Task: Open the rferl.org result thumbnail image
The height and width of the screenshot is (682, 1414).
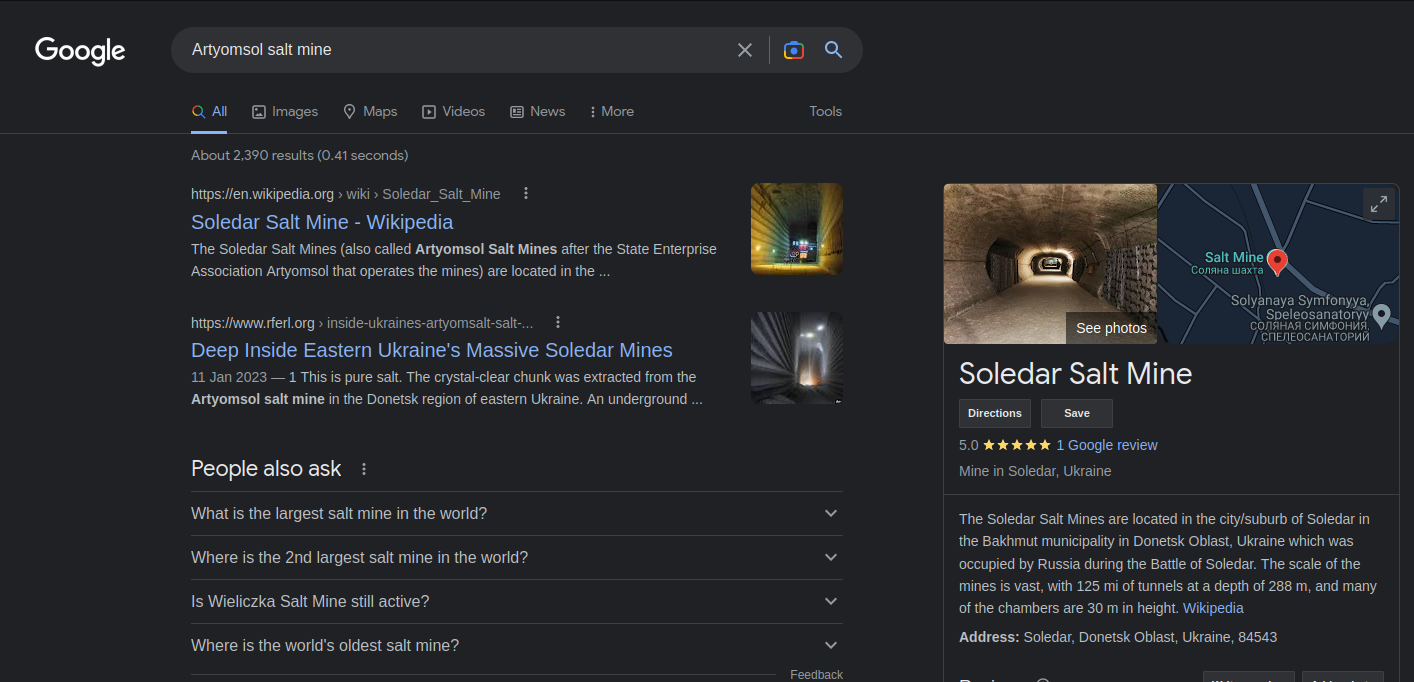Action: point(797,358)
